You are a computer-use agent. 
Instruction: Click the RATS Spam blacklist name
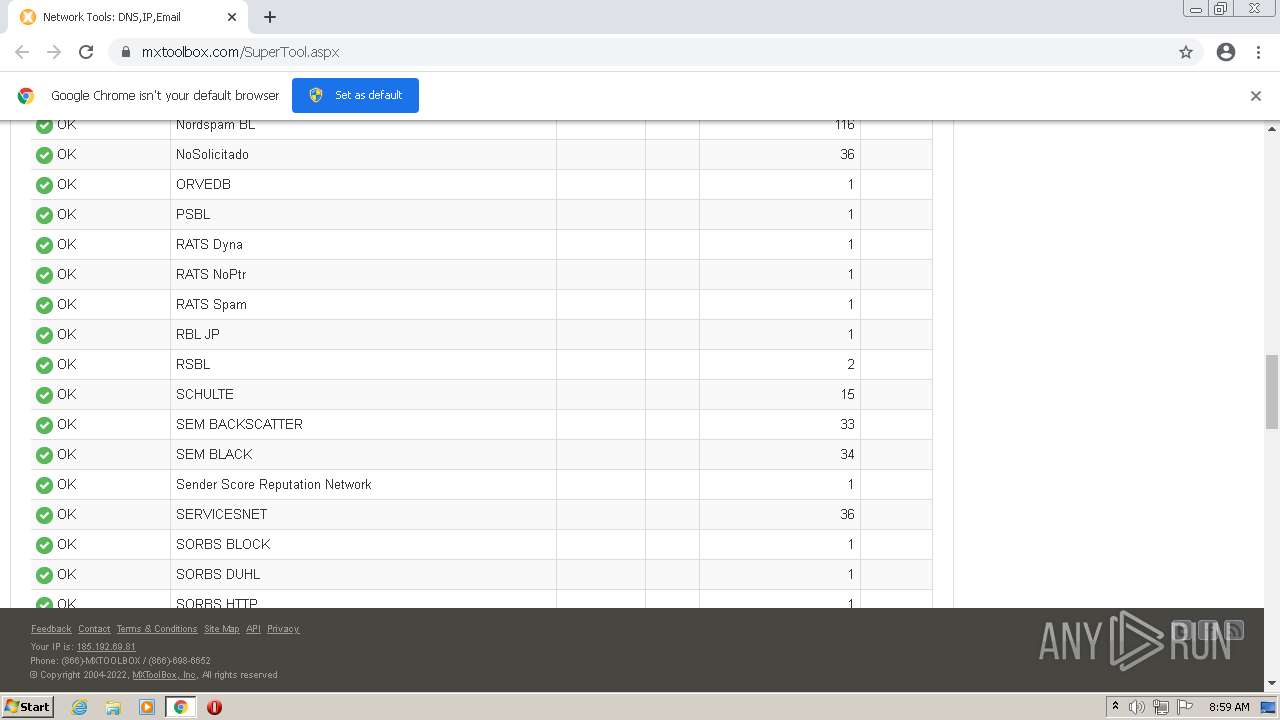click(x=211, y=305)
